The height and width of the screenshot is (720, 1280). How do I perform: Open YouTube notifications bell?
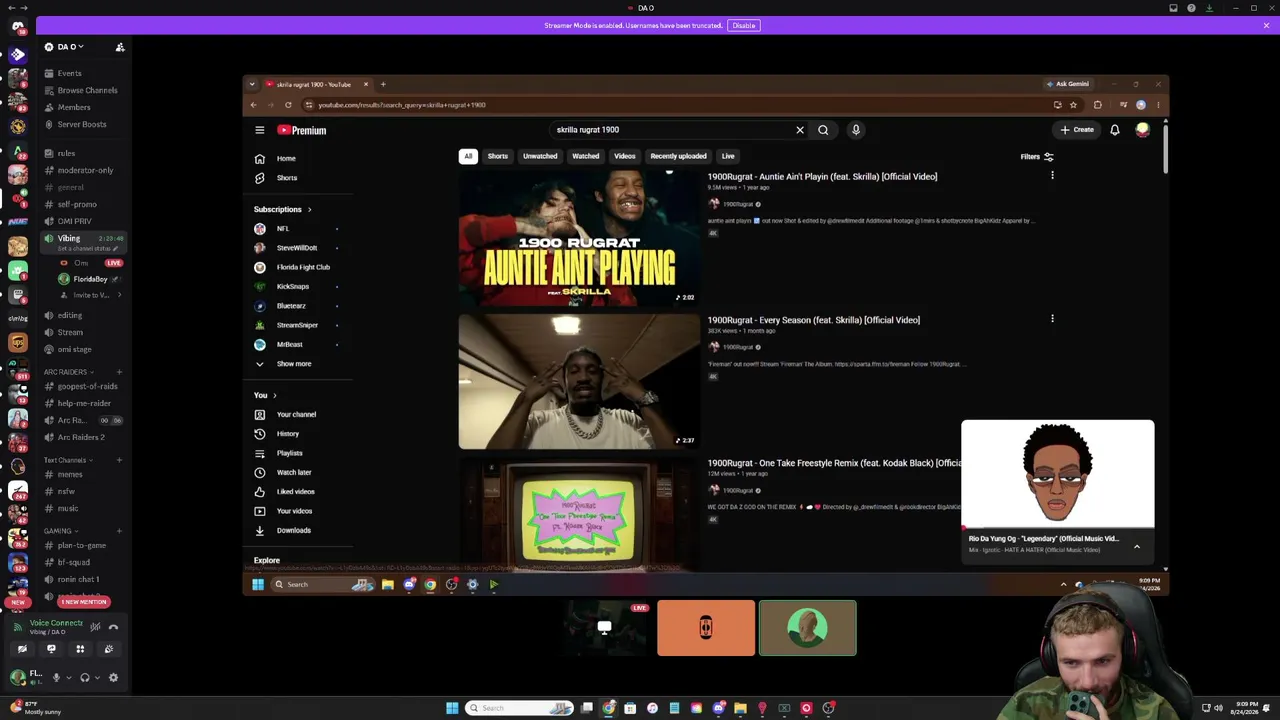(1115, 130)
